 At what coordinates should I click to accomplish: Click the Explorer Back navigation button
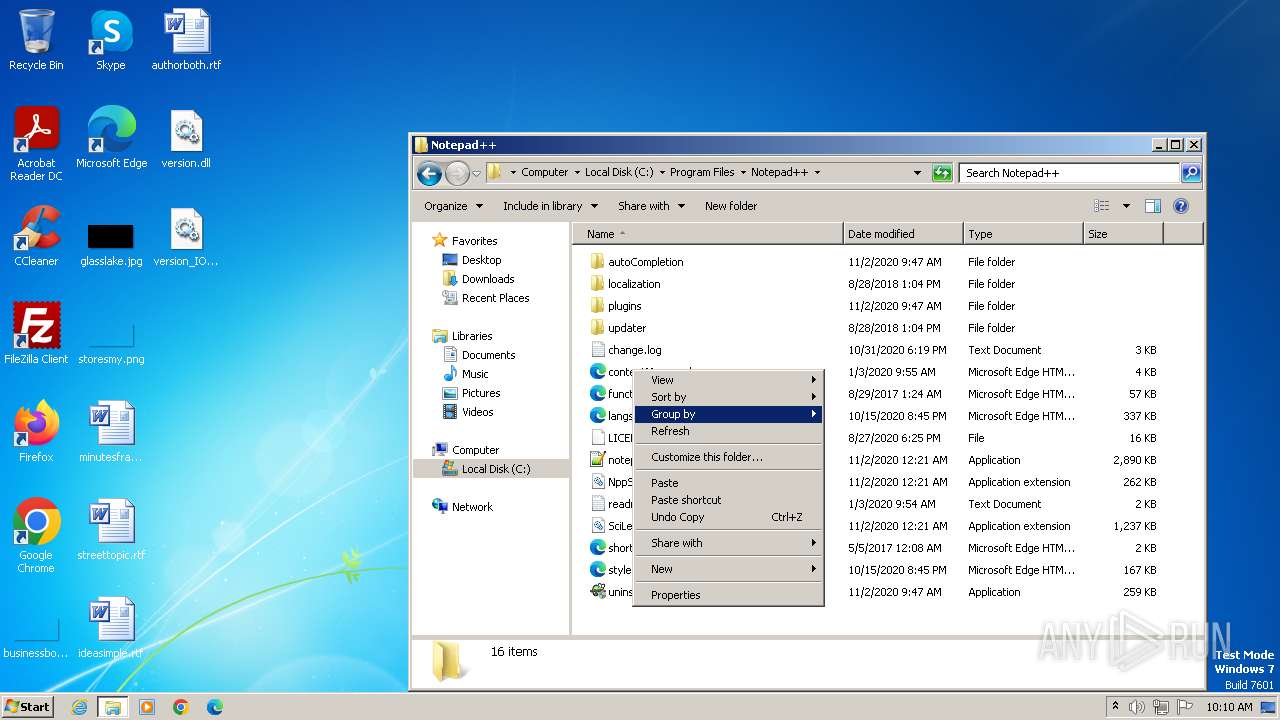429,173
